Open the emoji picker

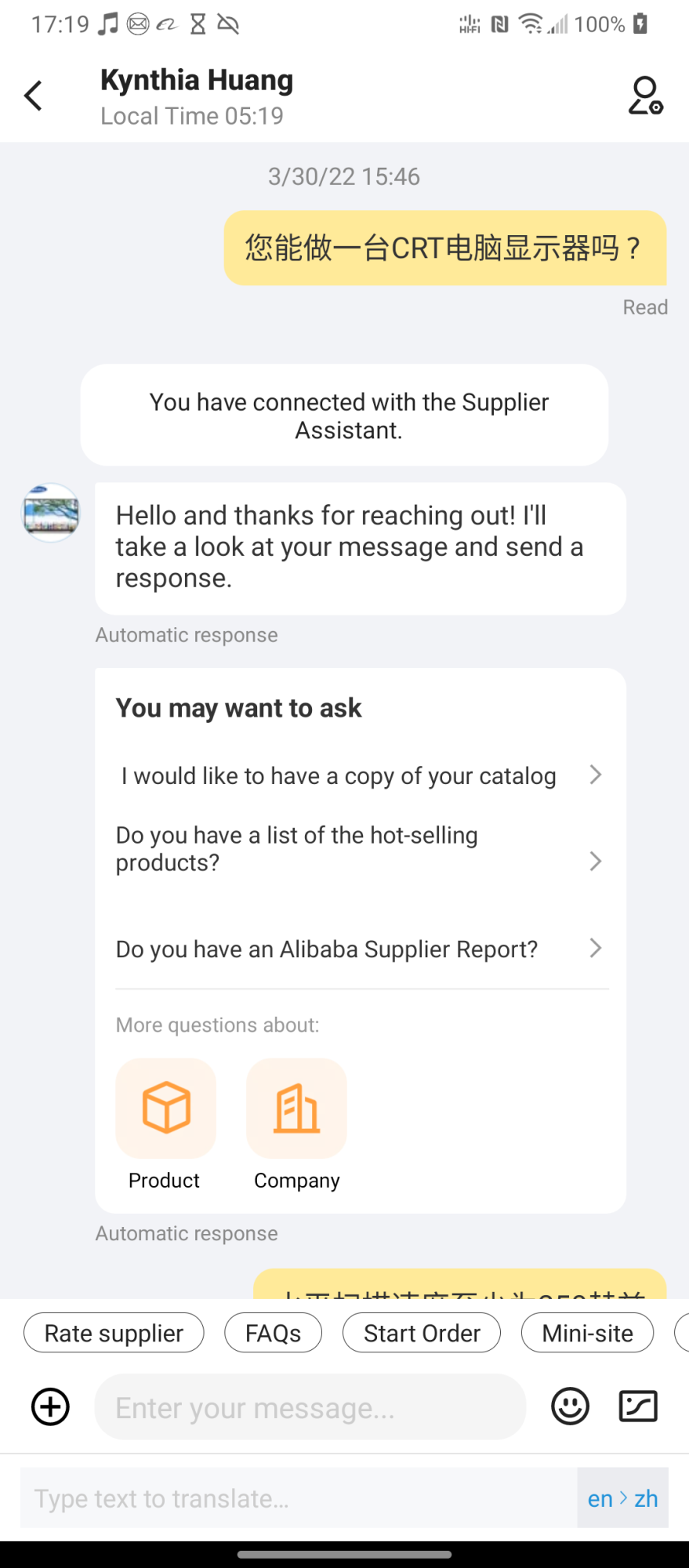click(570, 1406)
